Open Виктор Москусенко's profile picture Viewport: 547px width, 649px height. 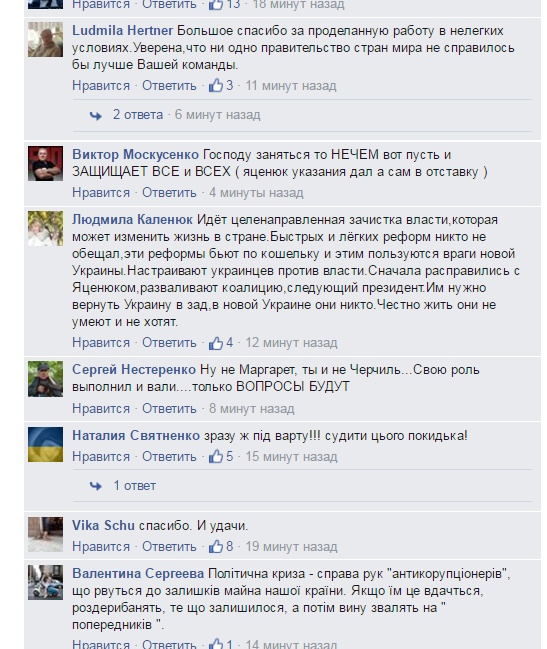click(x=46, y=163)
